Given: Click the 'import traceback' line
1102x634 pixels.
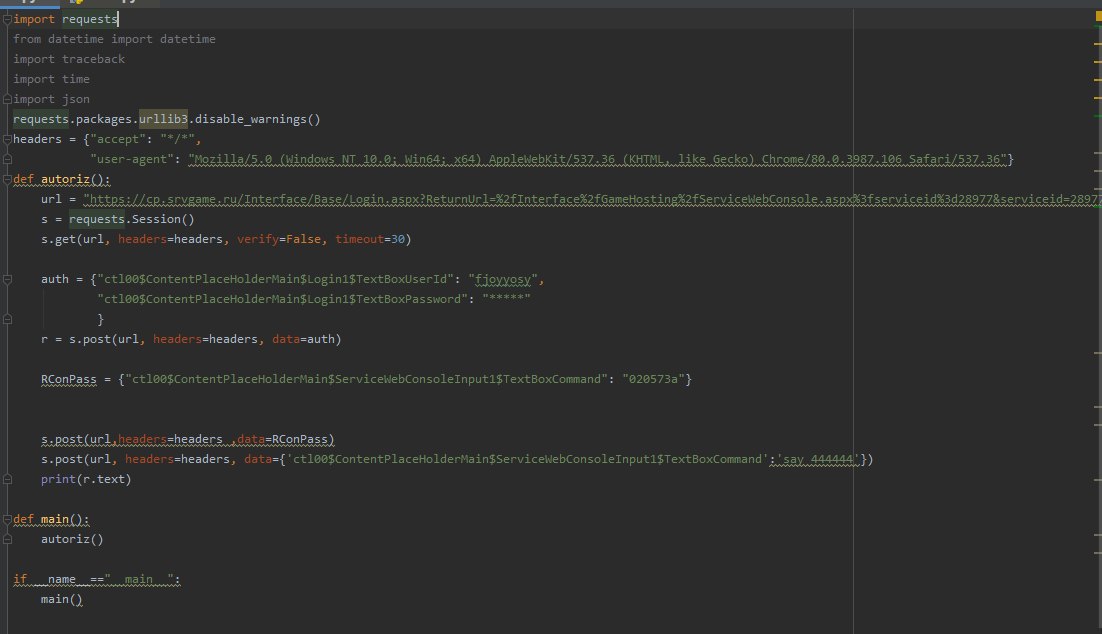Looking at the screenshot, I should (69, 59).
